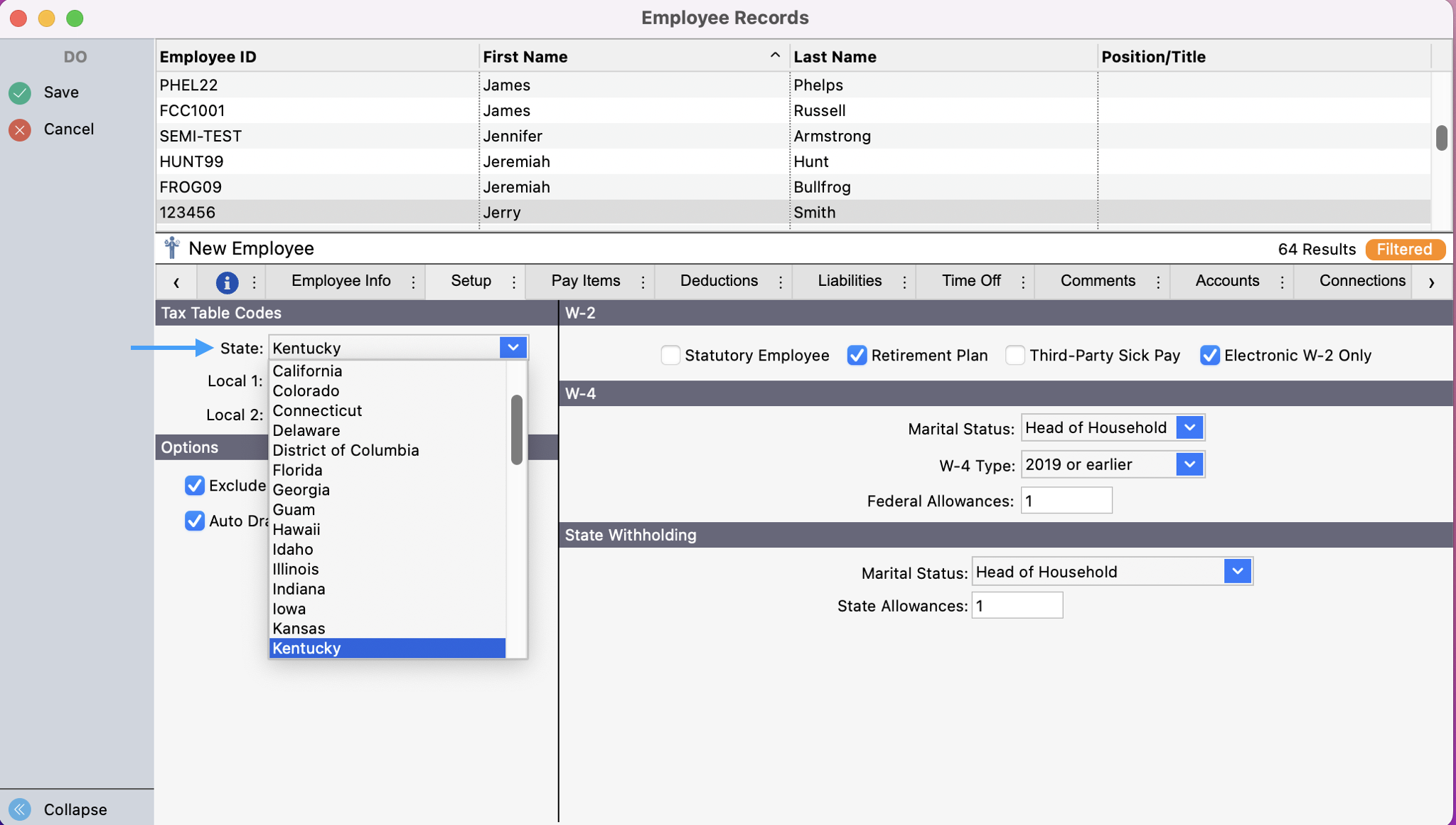Click the green Save checkmark icon
The width and height of the screenshot is (1456, 825).
(20, 92)
